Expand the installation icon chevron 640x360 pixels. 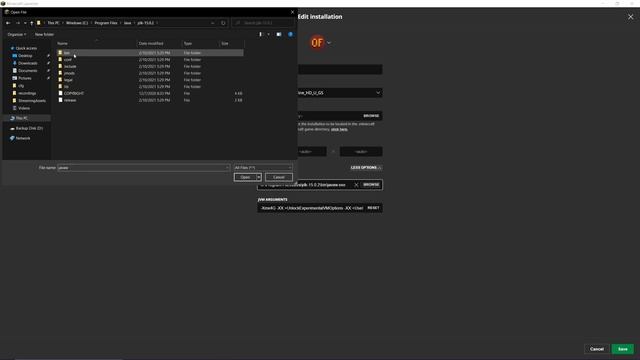tap(329, 43)
